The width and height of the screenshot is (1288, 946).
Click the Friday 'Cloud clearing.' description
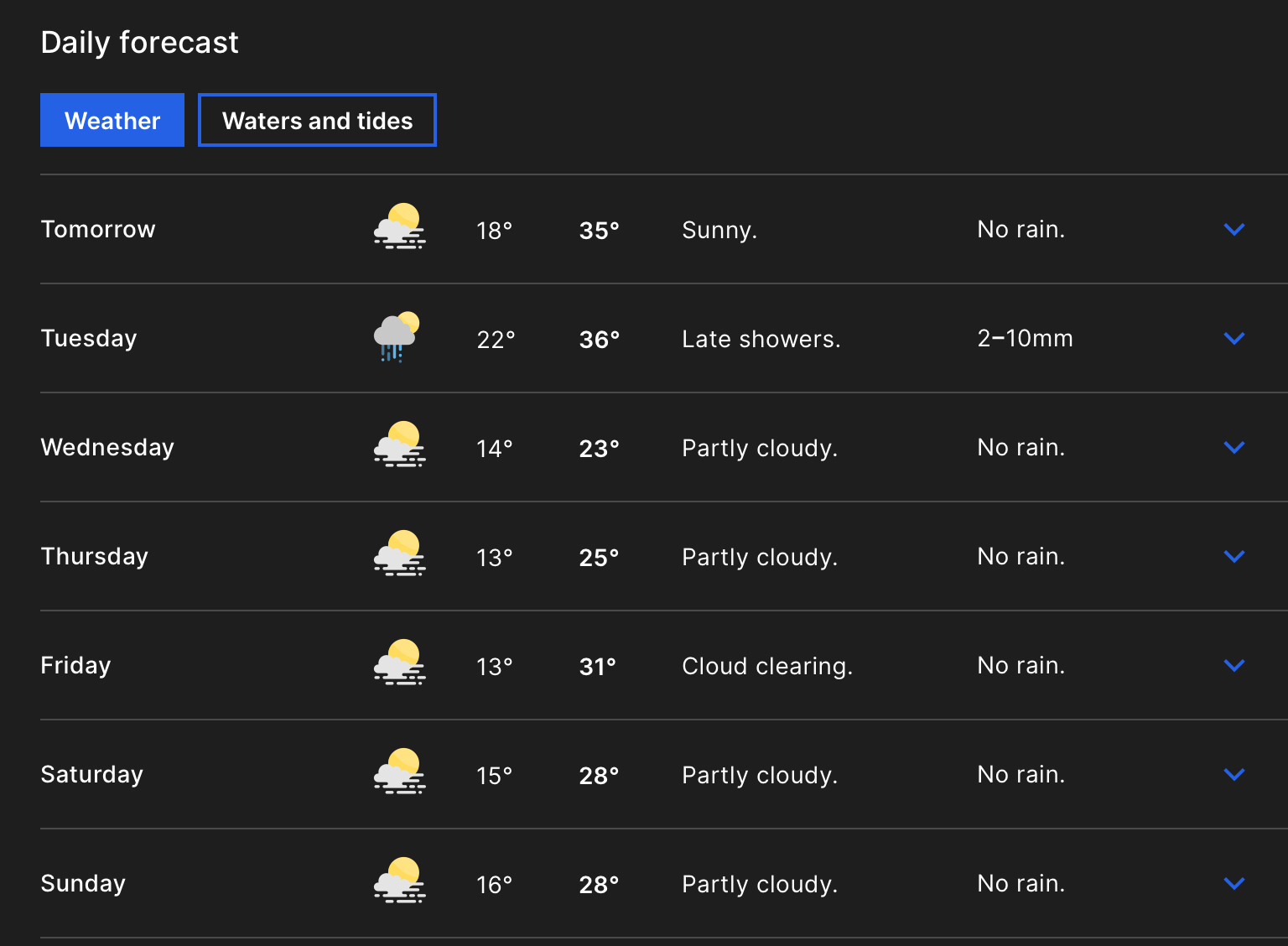coord(766,666)
